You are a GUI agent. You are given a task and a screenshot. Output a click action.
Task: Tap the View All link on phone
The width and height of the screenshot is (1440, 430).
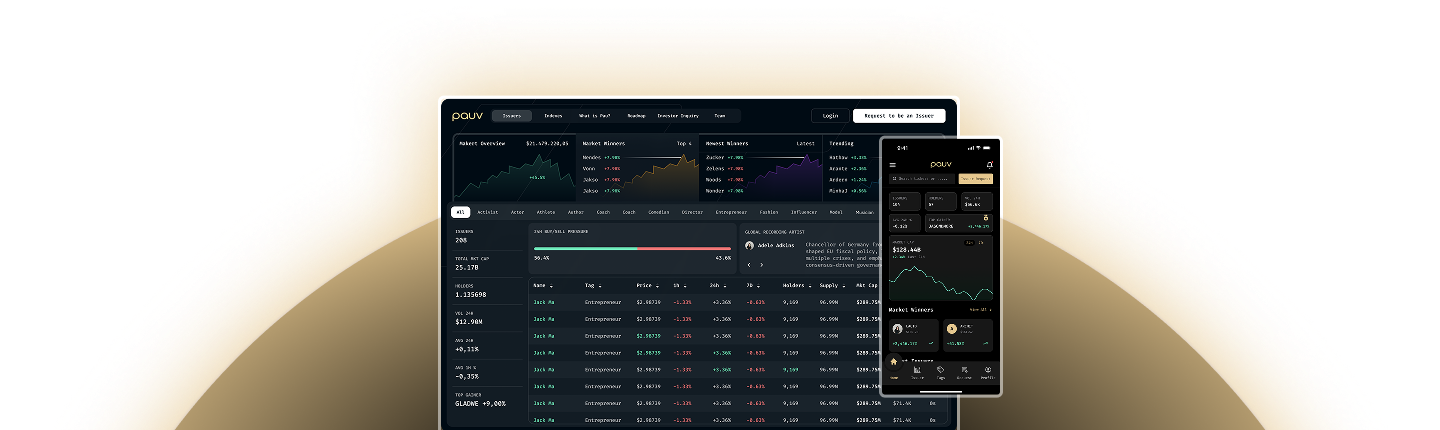(980, 309)
